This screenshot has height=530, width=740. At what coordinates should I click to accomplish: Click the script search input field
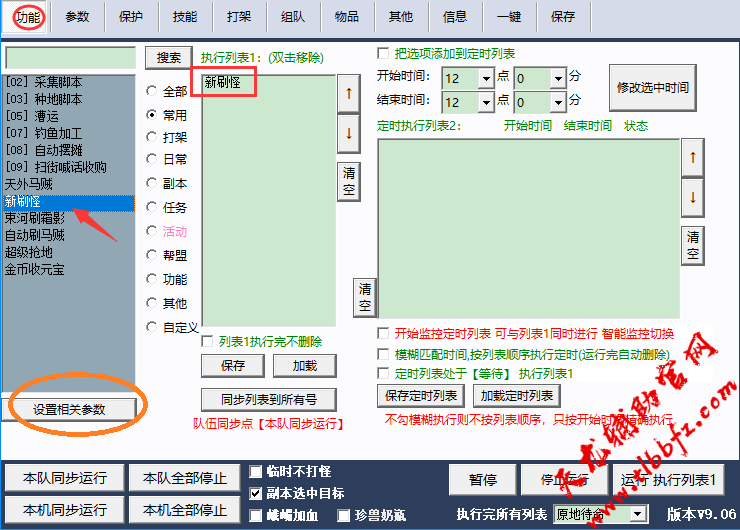(70, 58)
